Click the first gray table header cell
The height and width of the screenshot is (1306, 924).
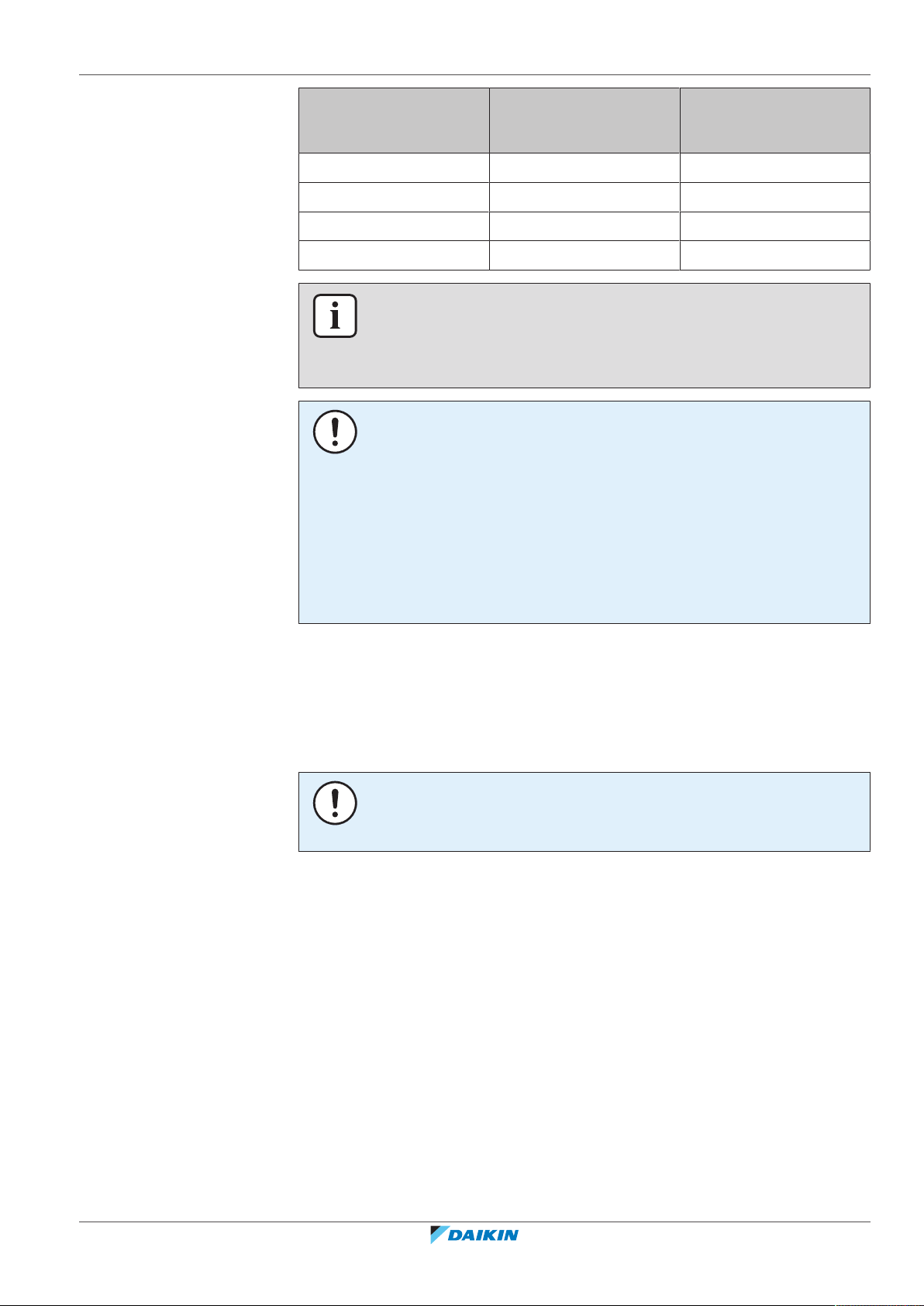point(394,120)
